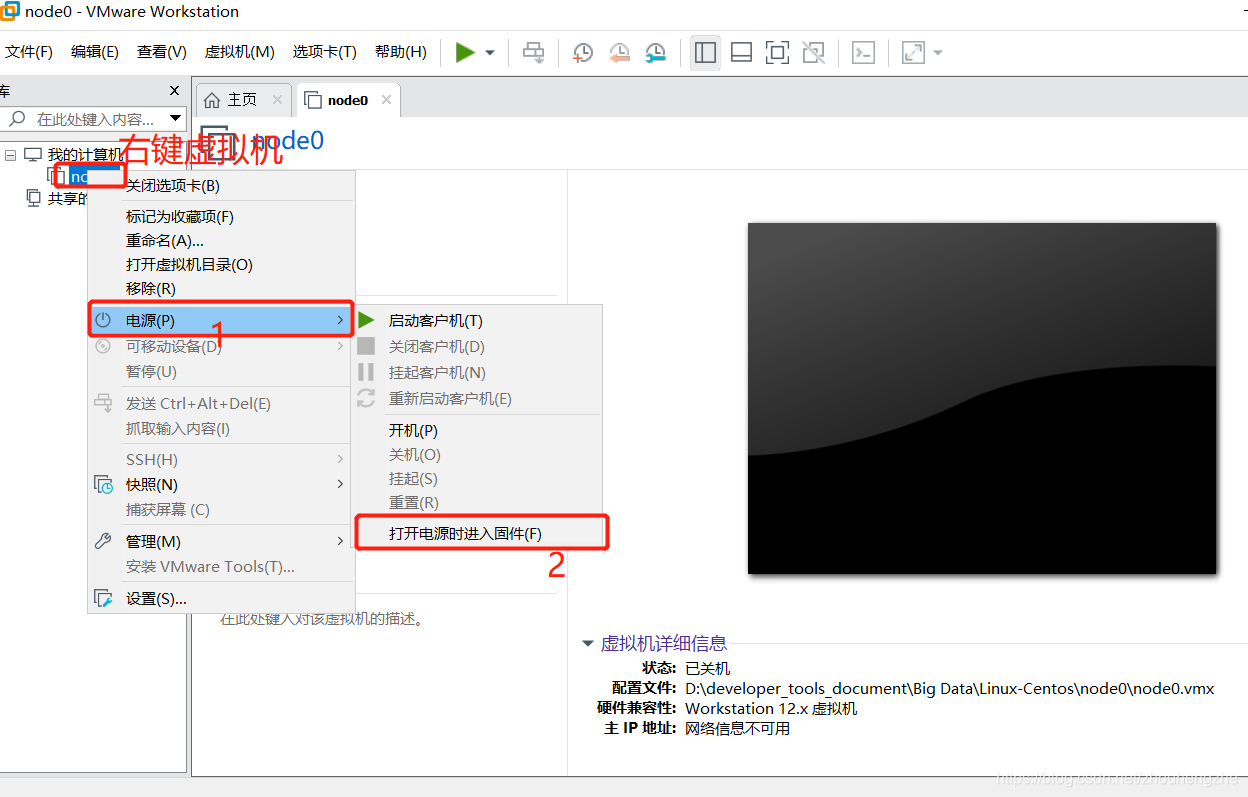
Task: Choose 启动客户机(T) in power submenu
Action: pyautogui.click(x=479, y=320)
